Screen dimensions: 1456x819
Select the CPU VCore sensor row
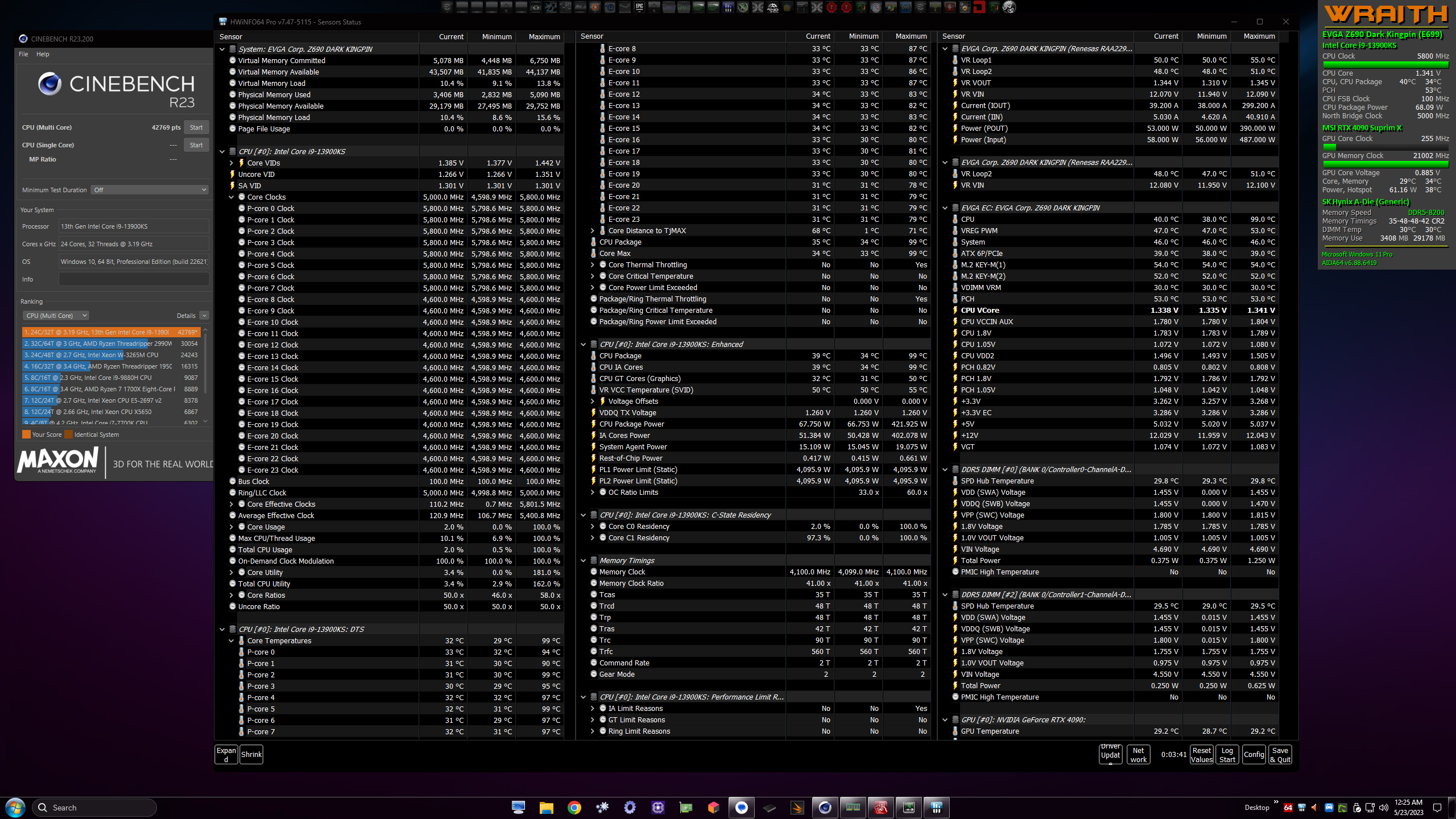coord(1115,310)
